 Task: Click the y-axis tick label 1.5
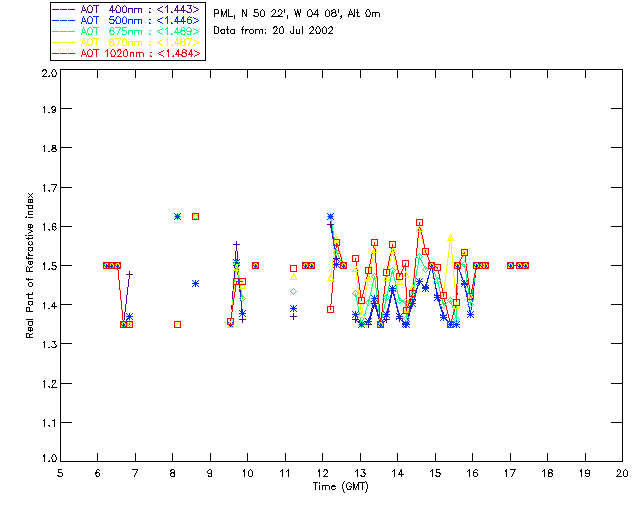(49, 266)
